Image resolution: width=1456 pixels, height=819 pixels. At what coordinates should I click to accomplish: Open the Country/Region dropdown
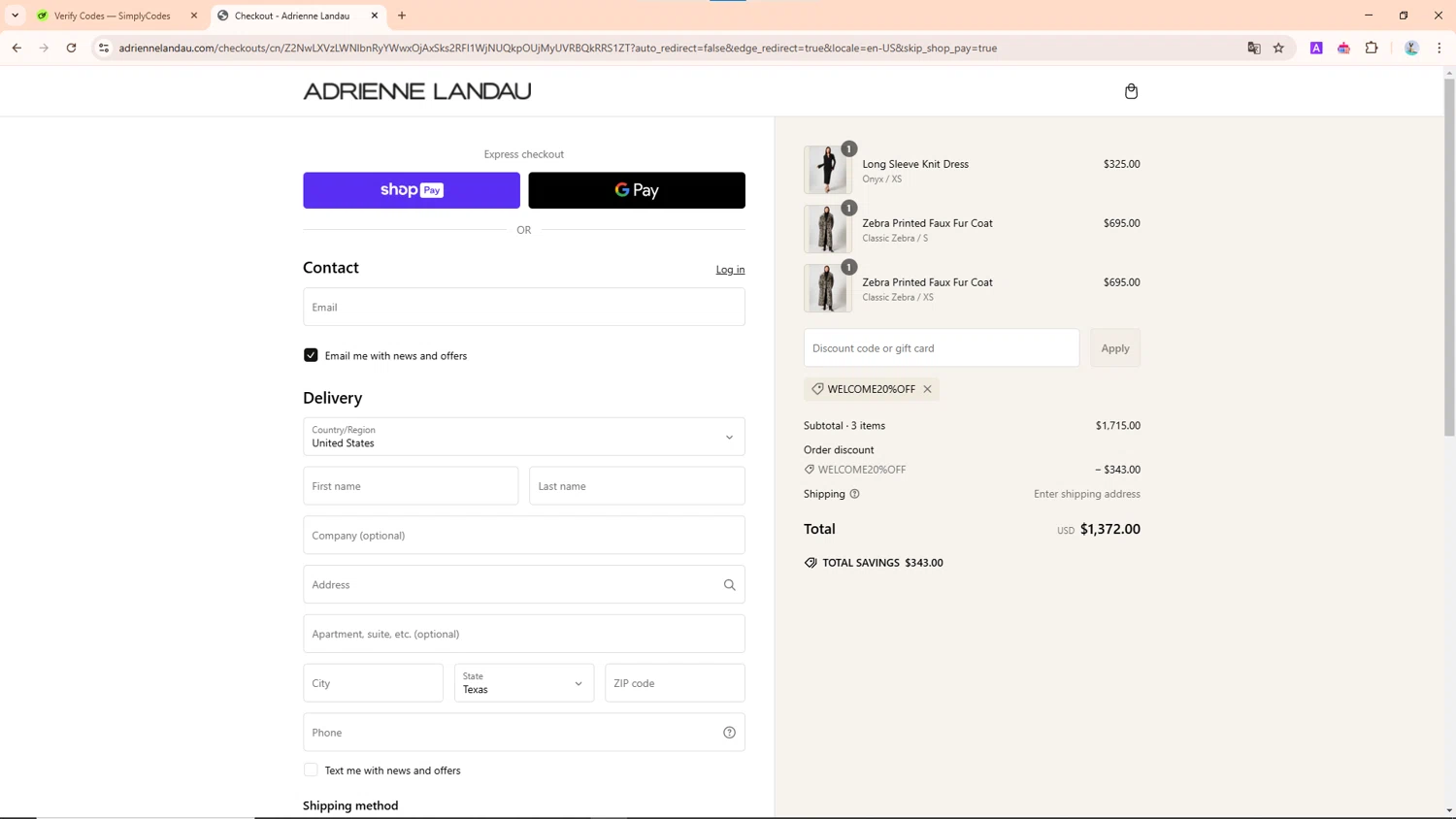tap(524, 437)
